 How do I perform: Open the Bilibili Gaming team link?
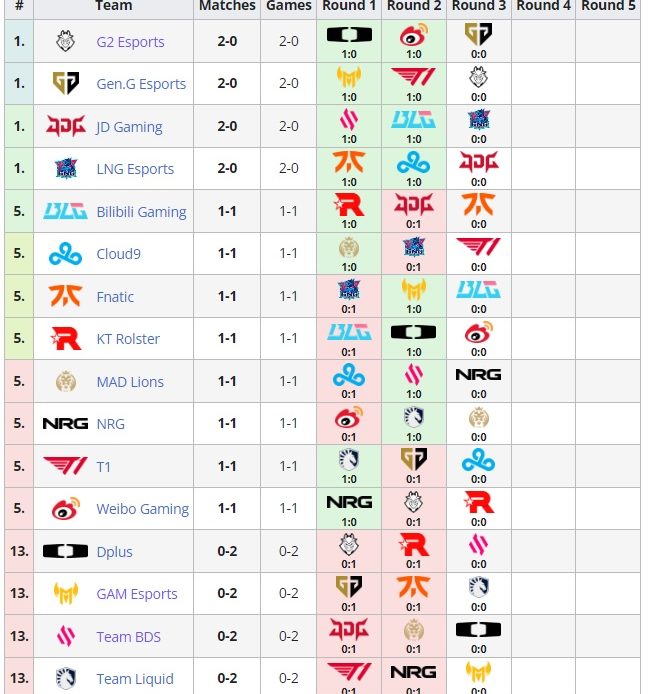pos(141,212)
